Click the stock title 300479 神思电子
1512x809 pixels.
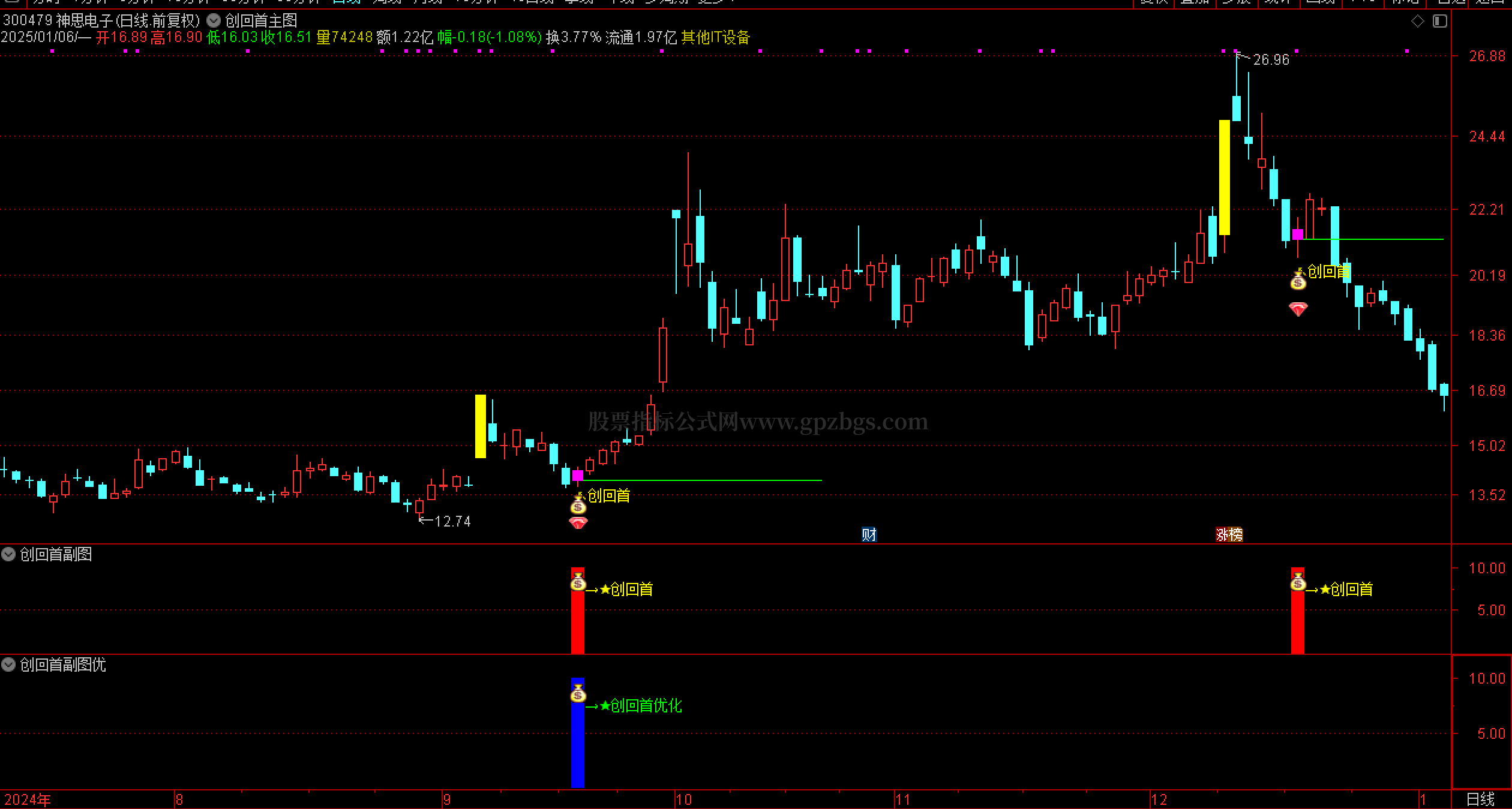pos(58,21)
